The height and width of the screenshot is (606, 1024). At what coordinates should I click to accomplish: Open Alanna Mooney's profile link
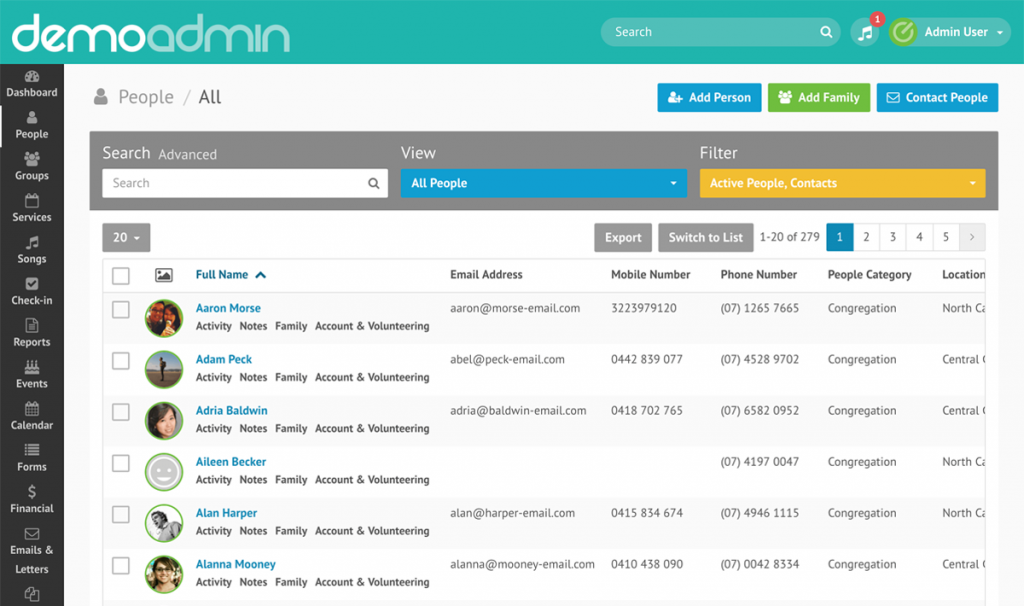click(x=235, y=564)
